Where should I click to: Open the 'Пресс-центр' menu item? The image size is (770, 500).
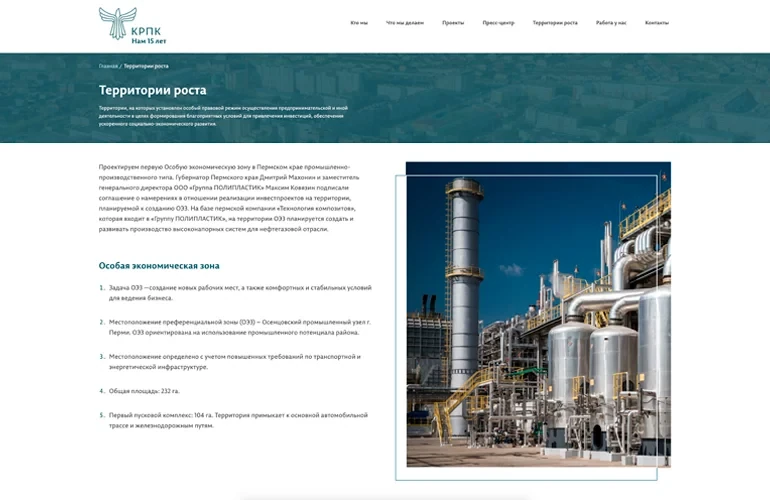498,23
